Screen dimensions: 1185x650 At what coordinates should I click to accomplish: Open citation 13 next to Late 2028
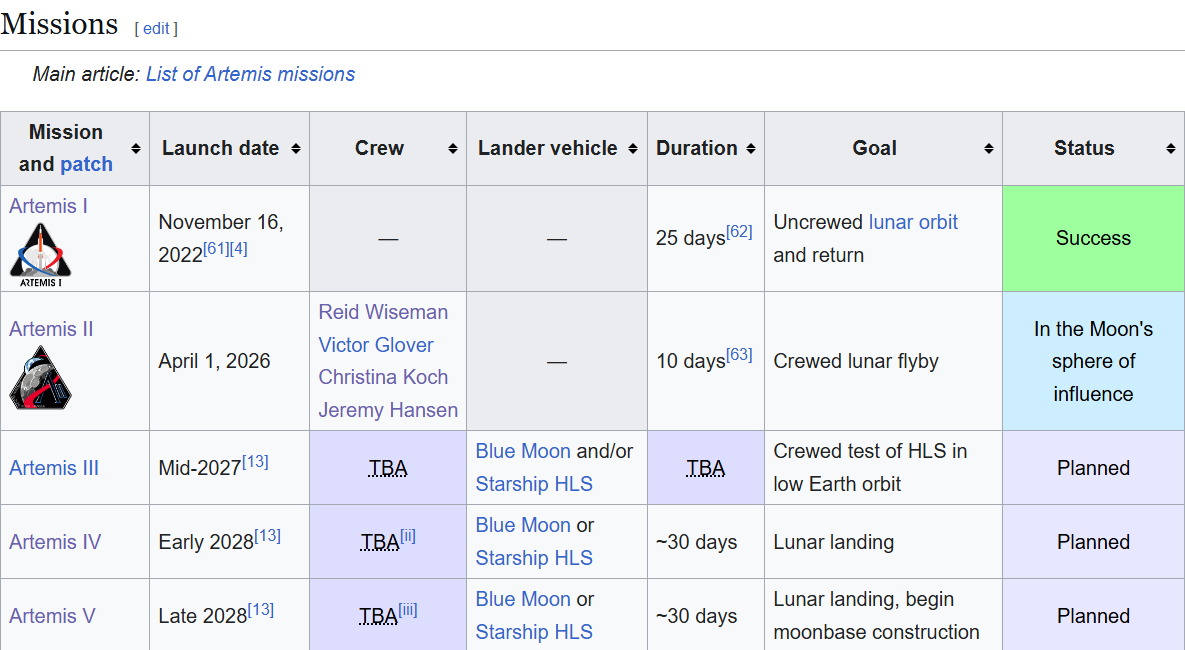261,609
